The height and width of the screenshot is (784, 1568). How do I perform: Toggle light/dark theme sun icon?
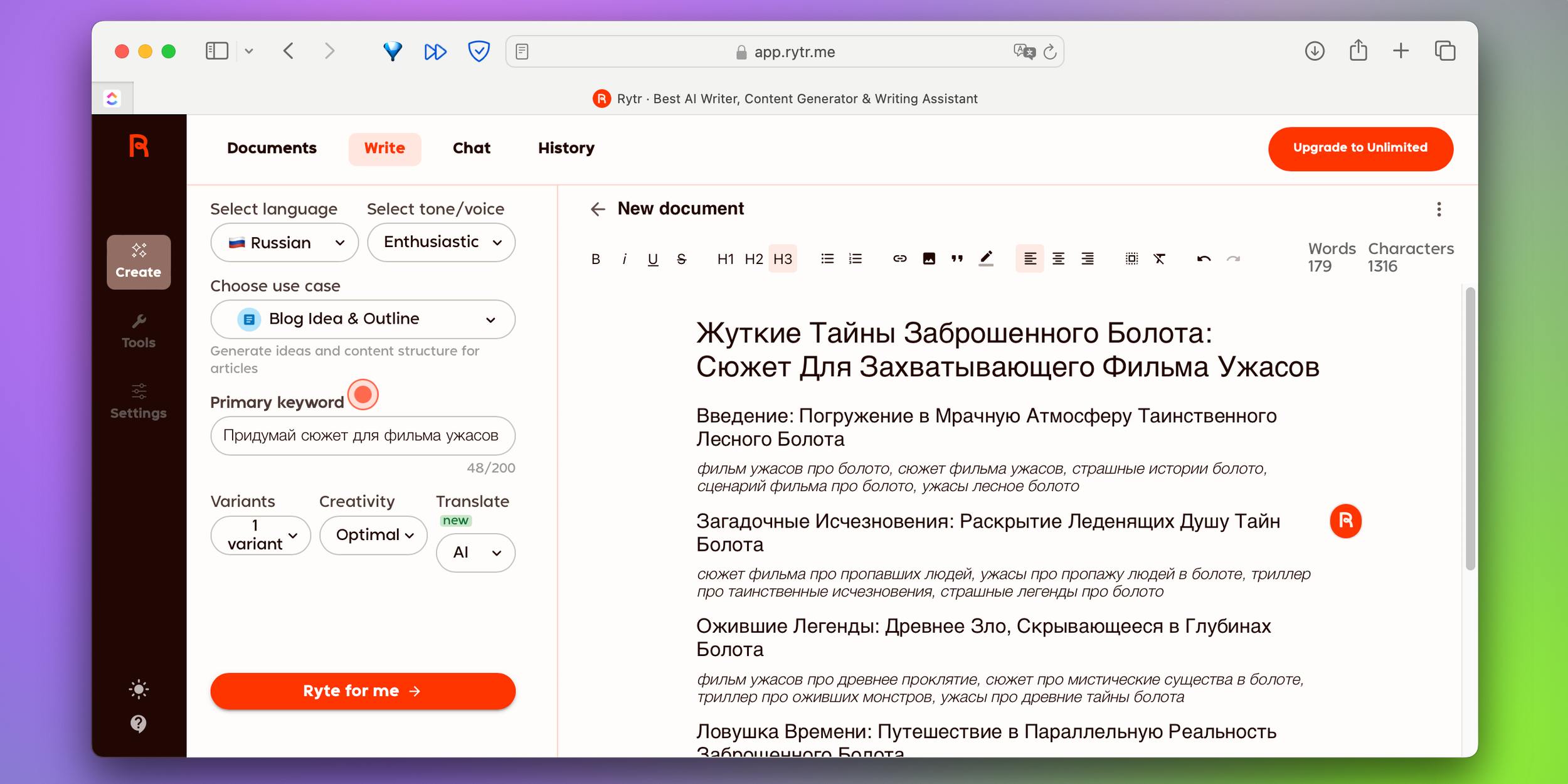tap(139, 689)
